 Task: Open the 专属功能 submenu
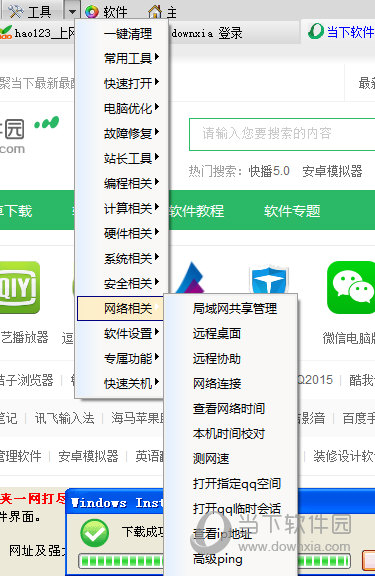121,359
